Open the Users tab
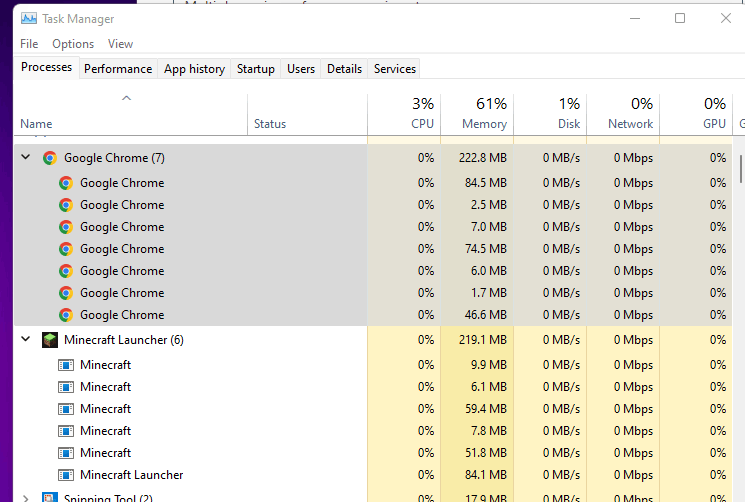The height and width of the screenshot is (502, 745). pos(301,69)
